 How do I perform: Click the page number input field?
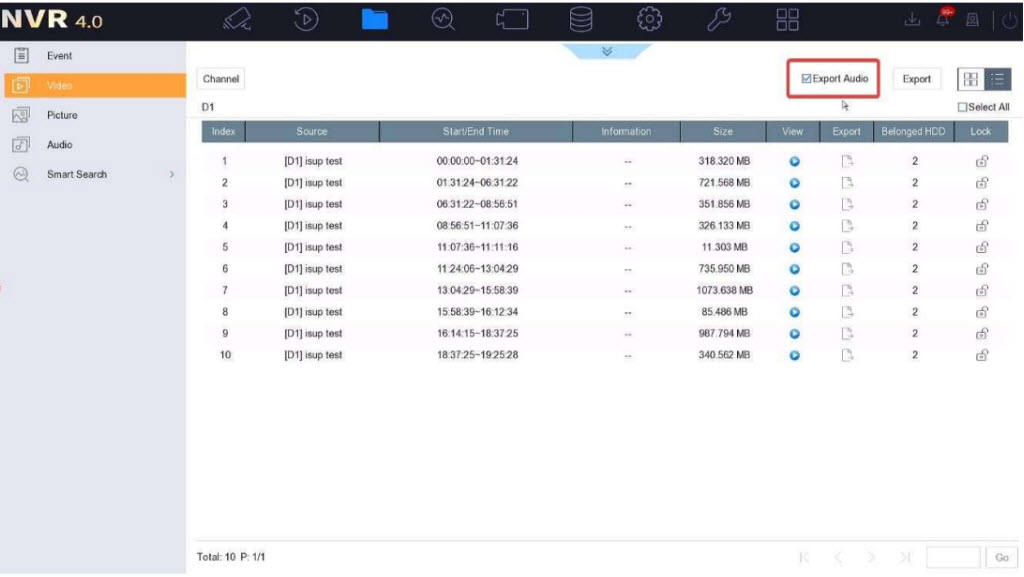[x=953, y=557]
